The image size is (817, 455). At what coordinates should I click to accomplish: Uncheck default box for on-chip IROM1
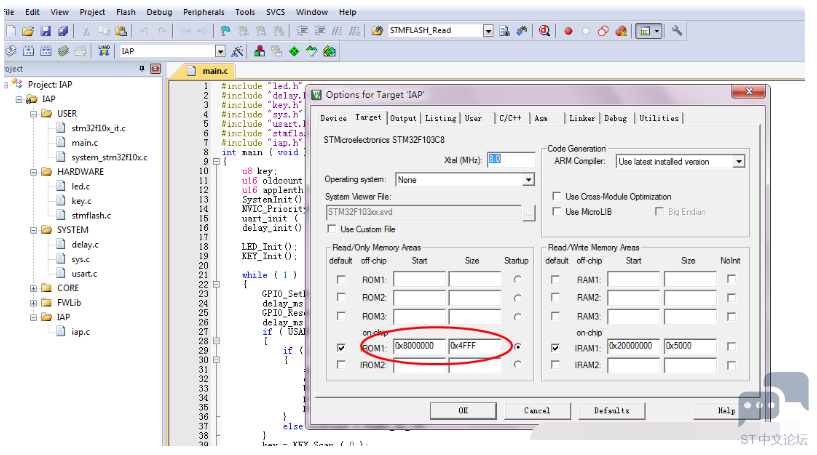click(x=341, y=347)
